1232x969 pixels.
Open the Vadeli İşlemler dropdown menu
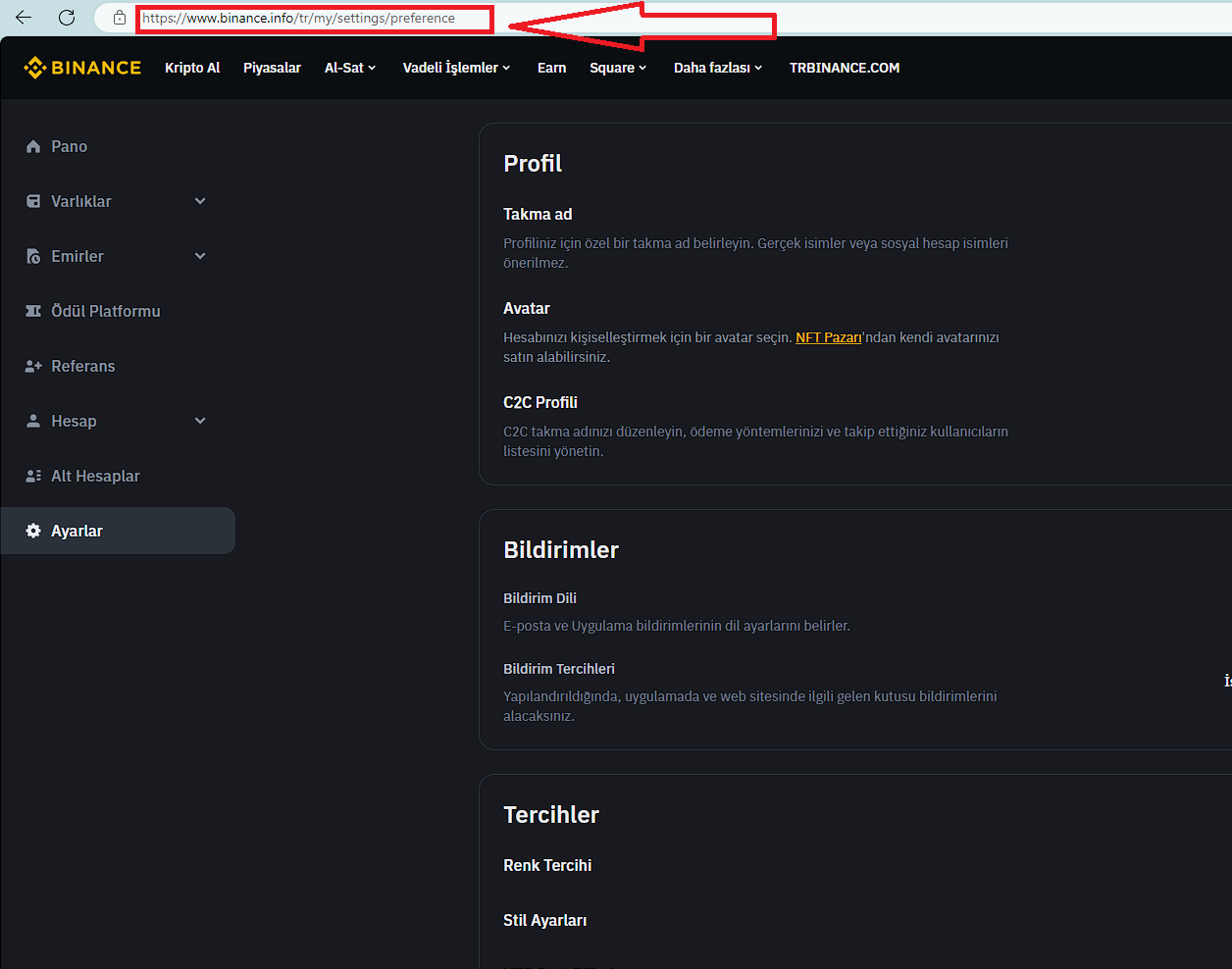point(456,68)
